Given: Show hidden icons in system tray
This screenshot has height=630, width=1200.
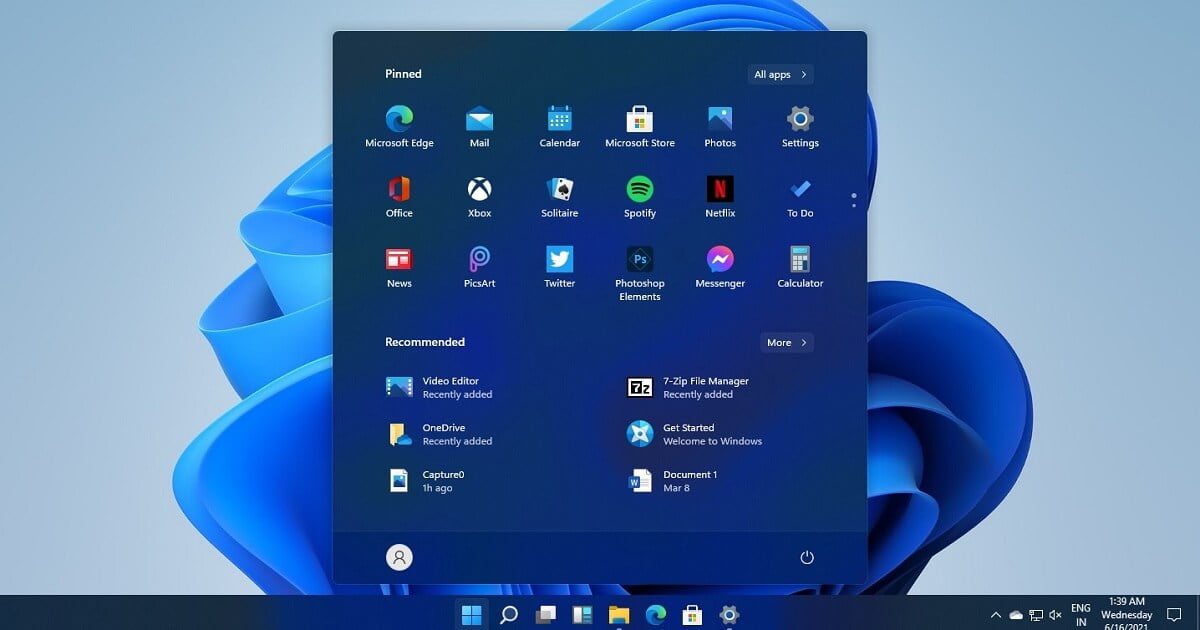Looking at the screenshot, I should click(995, 614).
